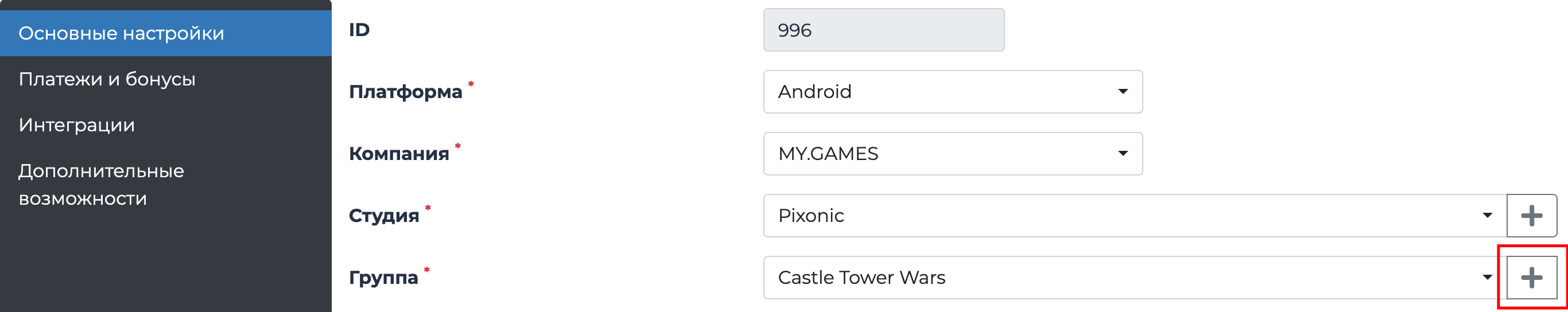
Task: Open the Группа dropdown showing Castle Tower Wars
Action: coord(1134,278)
